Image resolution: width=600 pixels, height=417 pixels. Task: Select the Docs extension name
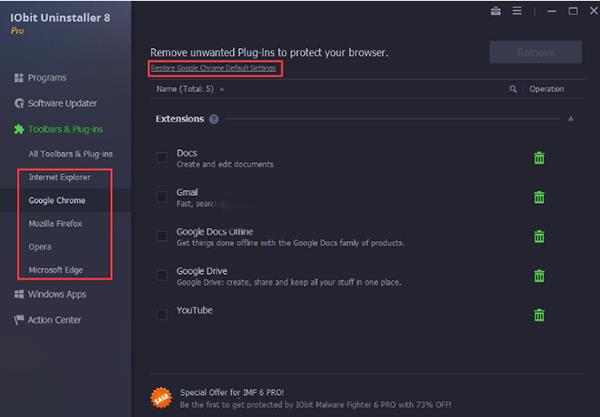[187, 153]
